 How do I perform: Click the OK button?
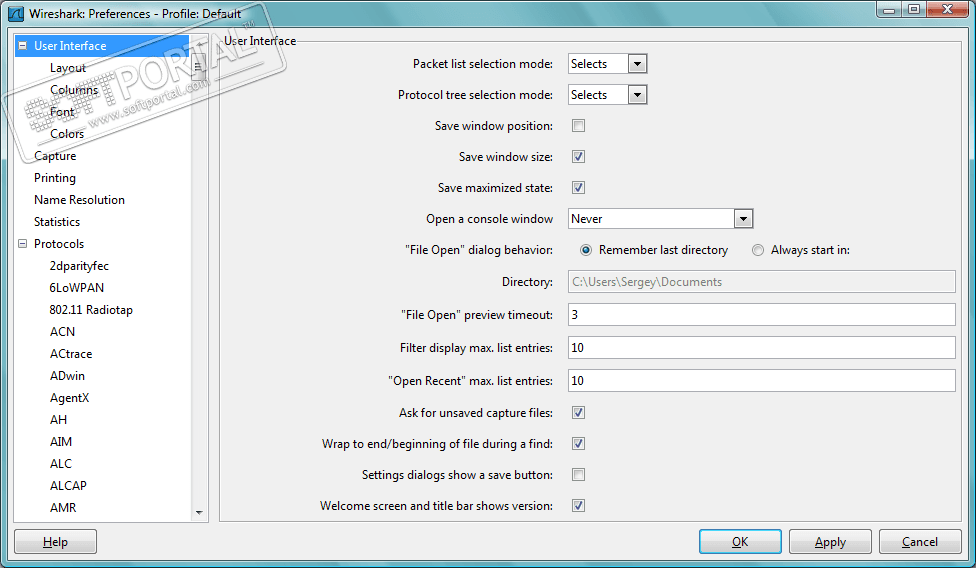(x=740, y=541)
